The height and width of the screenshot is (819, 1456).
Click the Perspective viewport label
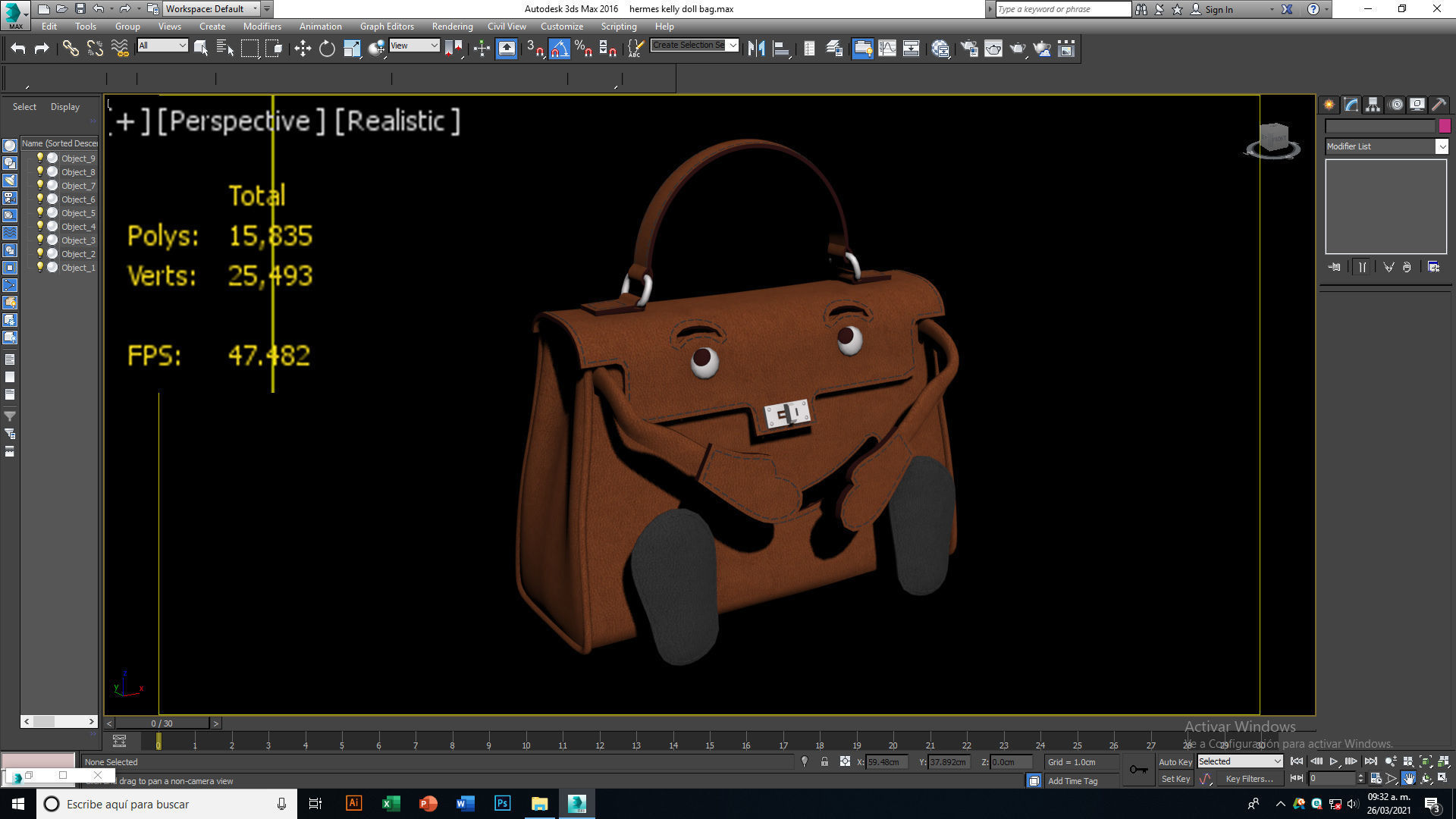click(240, 121)
